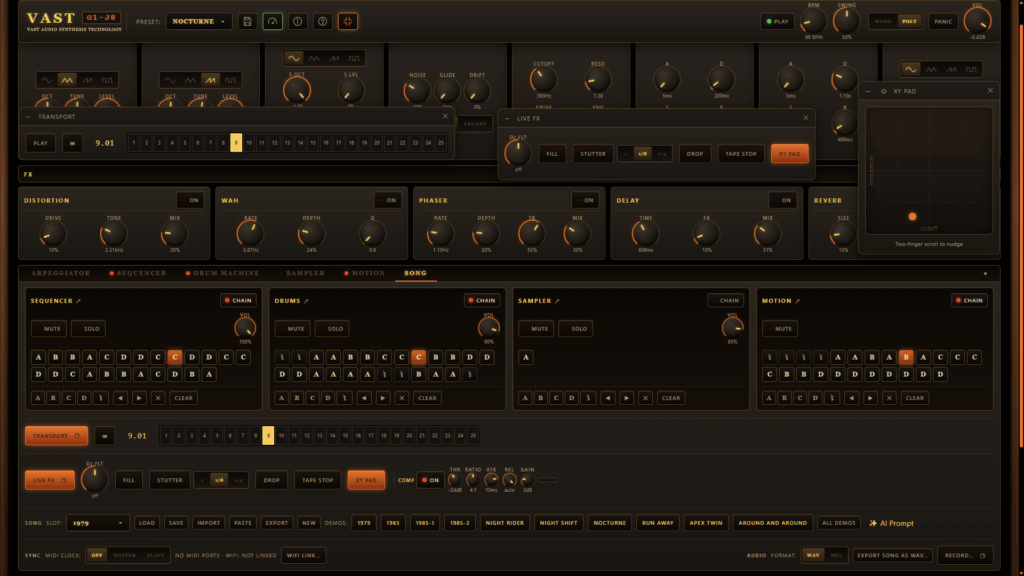Click the Distortion Drive knob
This screenshot has height=576, width=1024.
click(x=52, y=234)
